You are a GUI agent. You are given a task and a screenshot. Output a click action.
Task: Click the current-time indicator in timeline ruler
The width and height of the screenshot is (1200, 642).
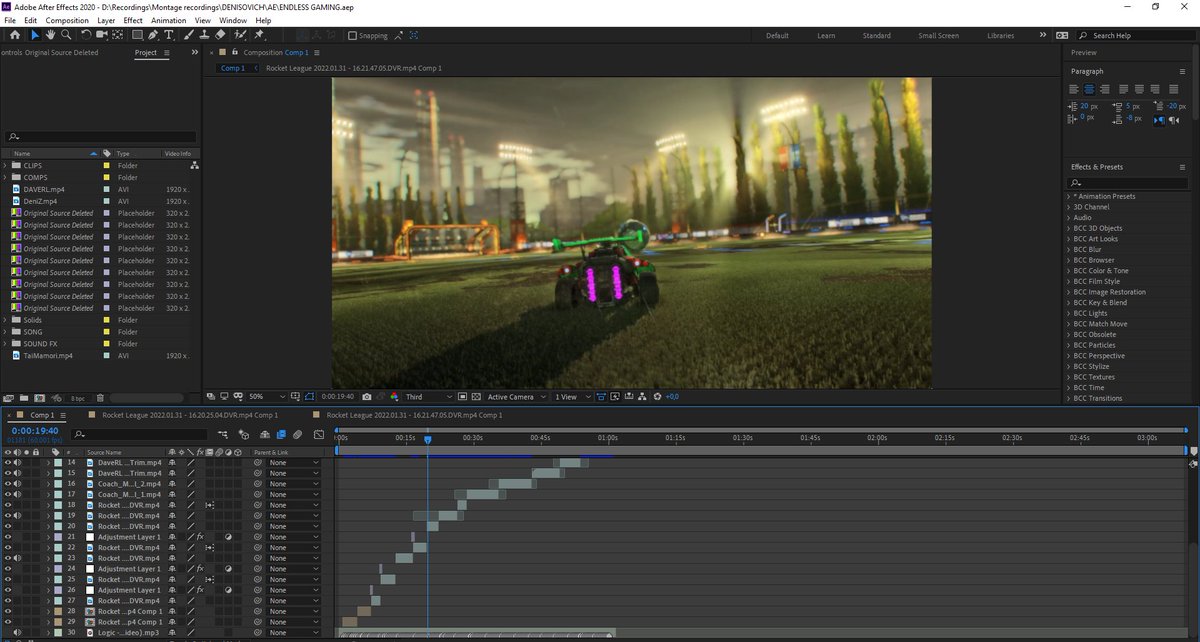pos(427,439)
